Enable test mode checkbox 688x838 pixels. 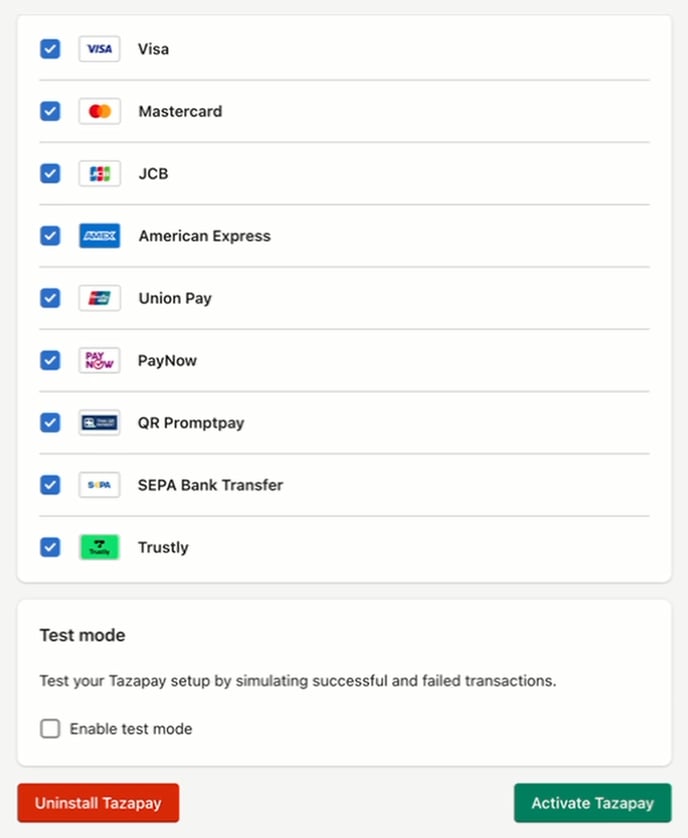[50, 728]
